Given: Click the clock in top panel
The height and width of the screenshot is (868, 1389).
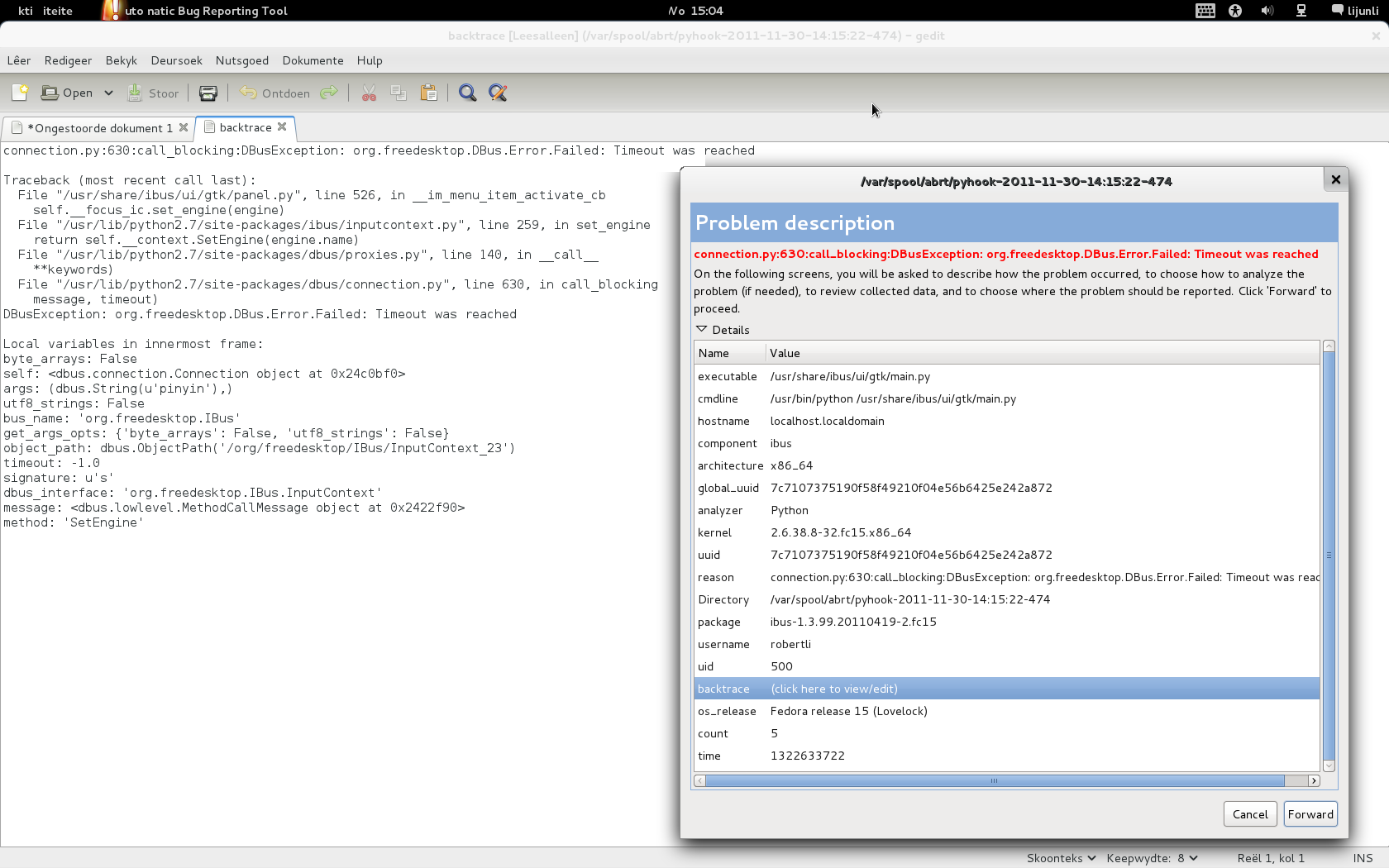Looking at the screenshot, I should [695, 11].
